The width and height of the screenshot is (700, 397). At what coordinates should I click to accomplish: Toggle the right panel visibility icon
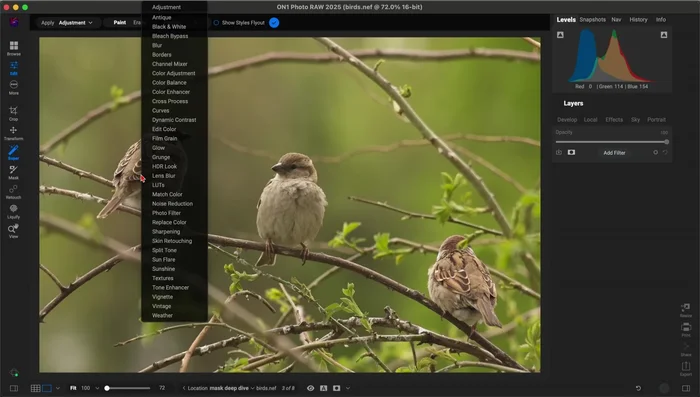click(686, 388)
